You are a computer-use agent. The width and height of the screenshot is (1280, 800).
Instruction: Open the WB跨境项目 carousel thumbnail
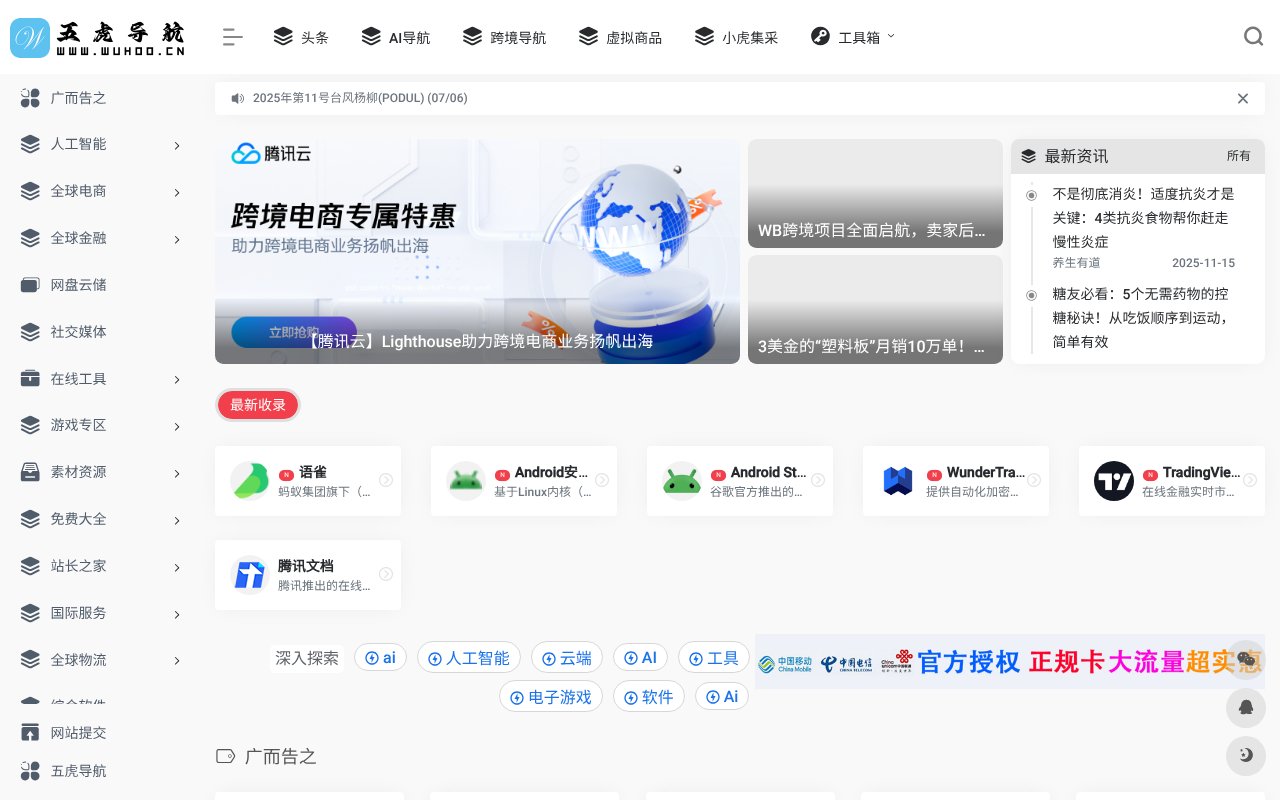pyautogui.click(x=875, y=192)
